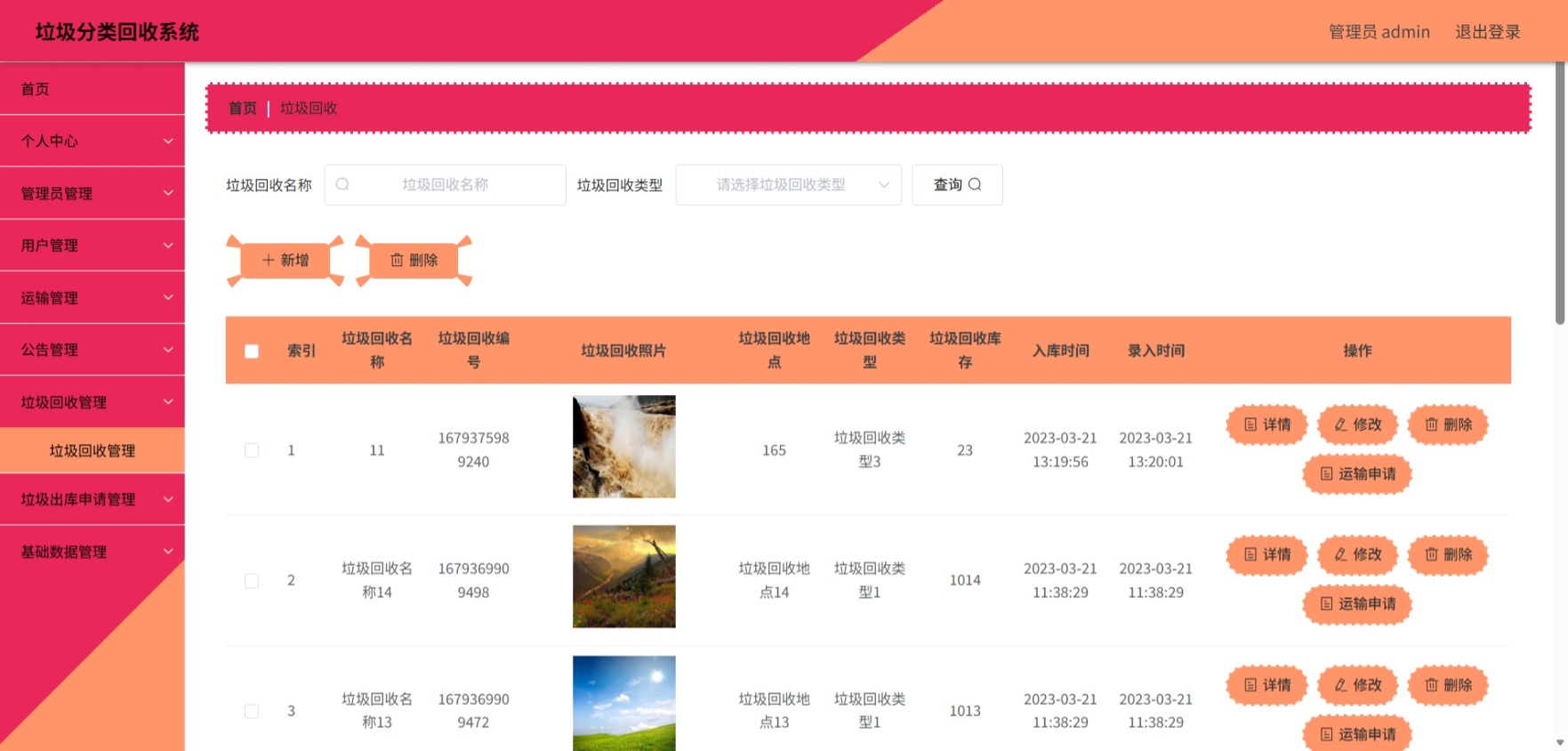Click 修改 for row 垃圾回收名称14
The width and height of the screenshot is (1568, 751).
pos(1357,554)
